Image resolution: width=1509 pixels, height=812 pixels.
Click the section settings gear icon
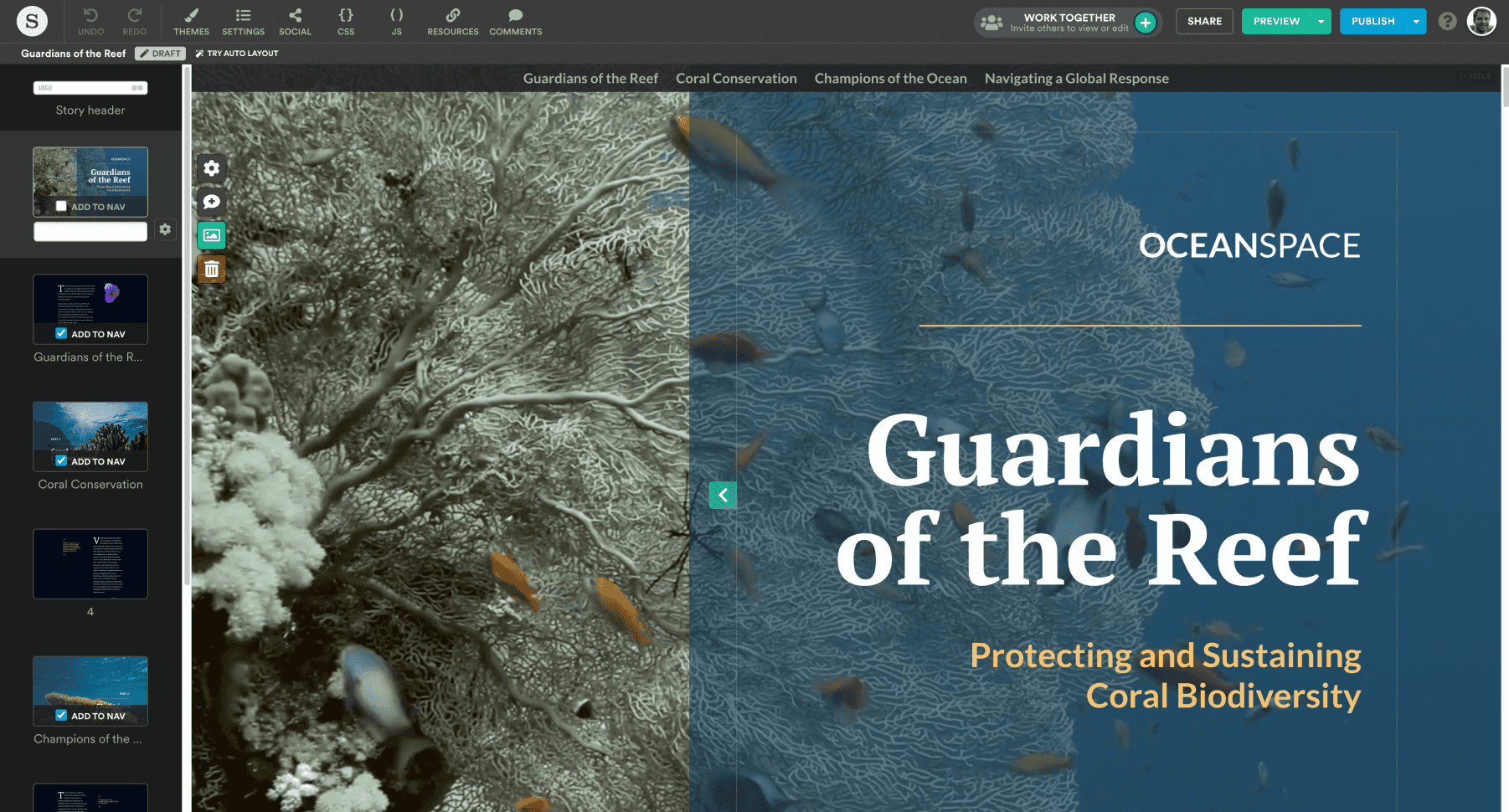[x=212, y=168]
